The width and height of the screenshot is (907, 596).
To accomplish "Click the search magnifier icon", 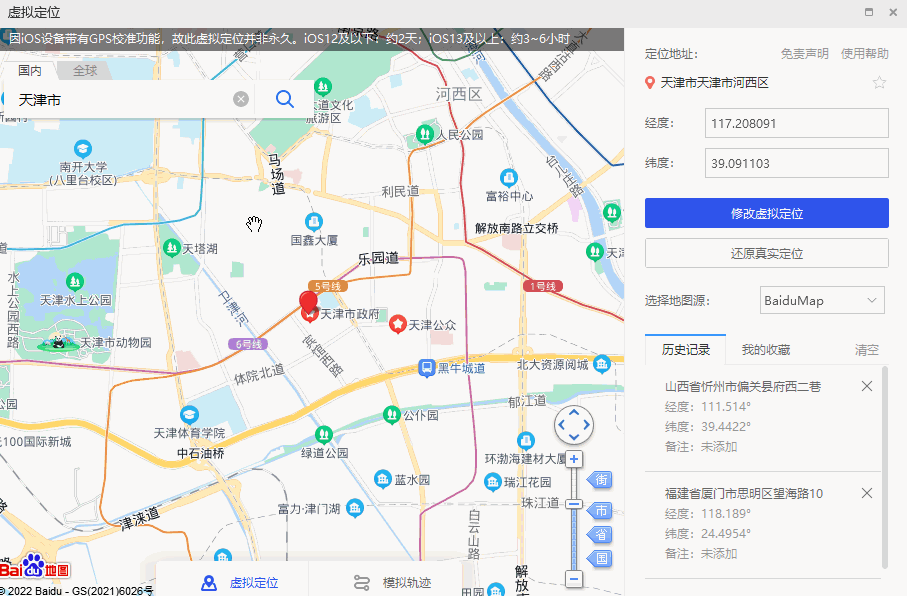I will 285,99.
